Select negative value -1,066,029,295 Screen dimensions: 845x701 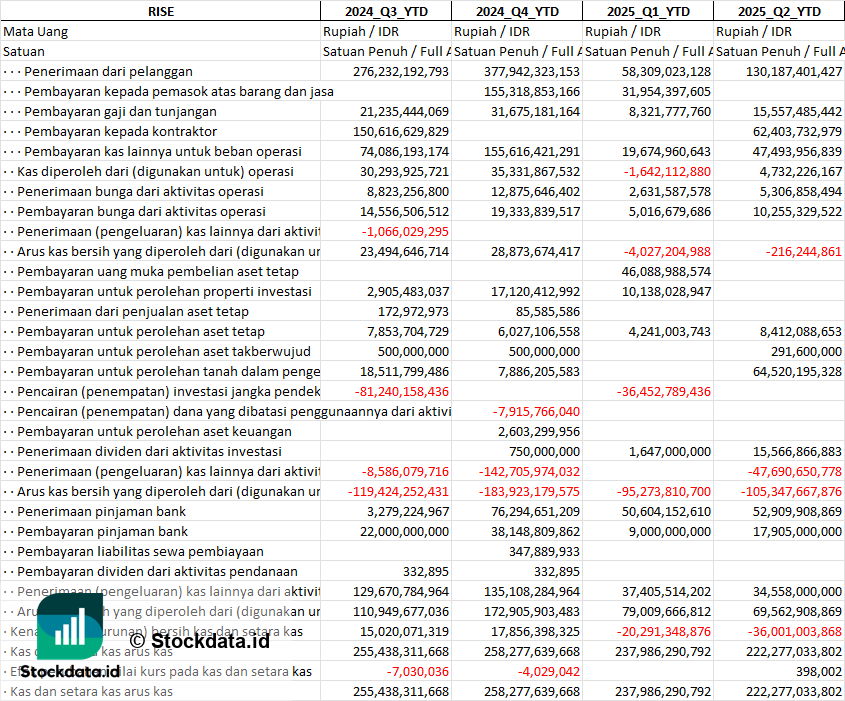[x=405, y=231]
